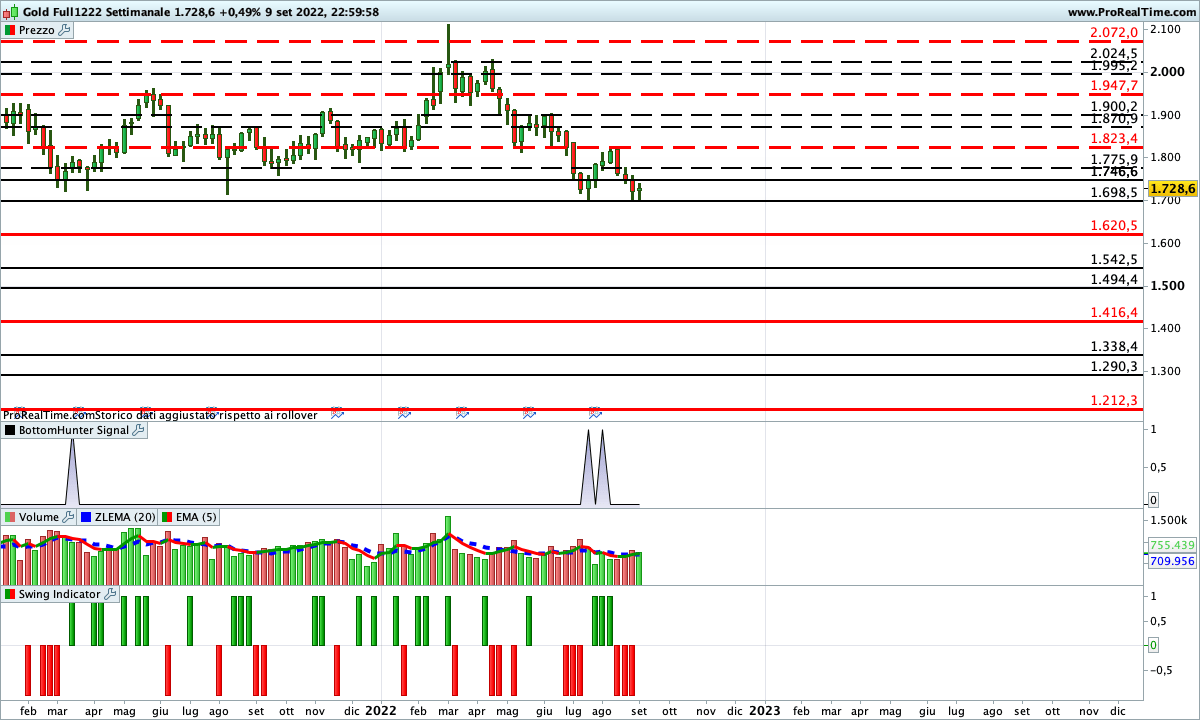Viewport: 1200px width, 720px height.
Task: Click the yellow current price label 1.728,6
Action: (1172, 189)
